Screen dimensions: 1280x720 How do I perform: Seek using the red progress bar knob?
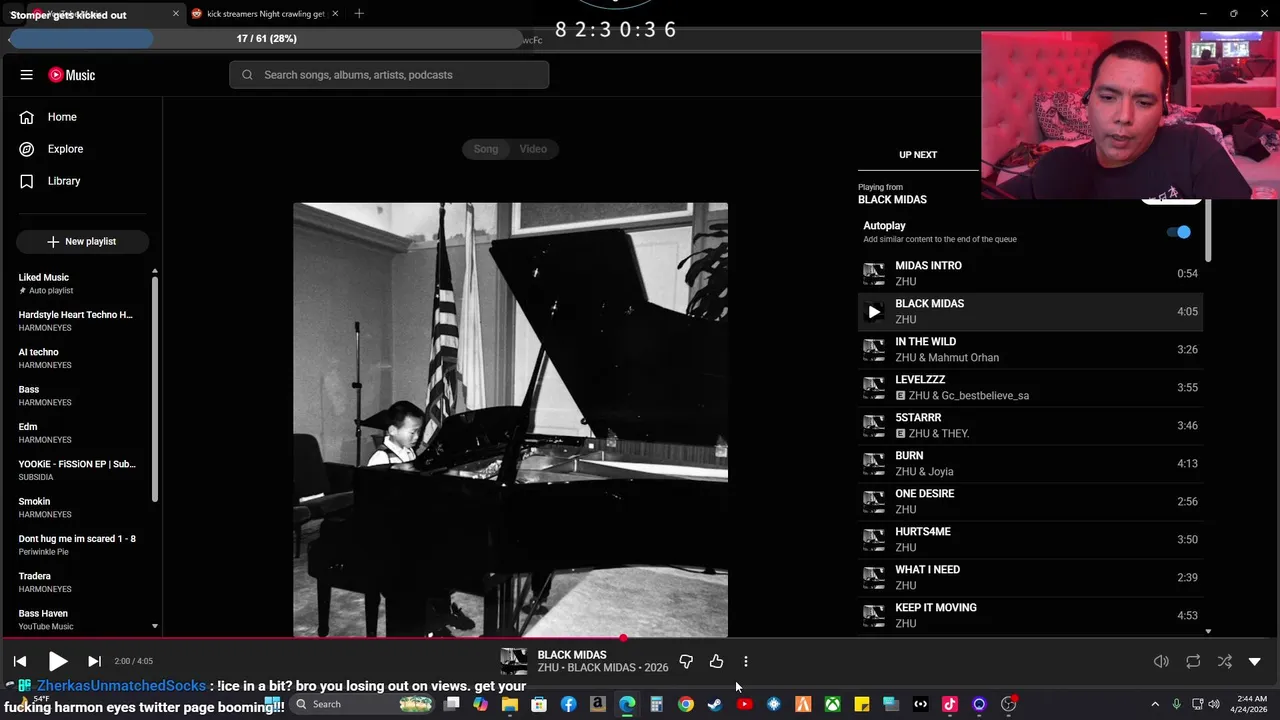click(x=623, y=638)
